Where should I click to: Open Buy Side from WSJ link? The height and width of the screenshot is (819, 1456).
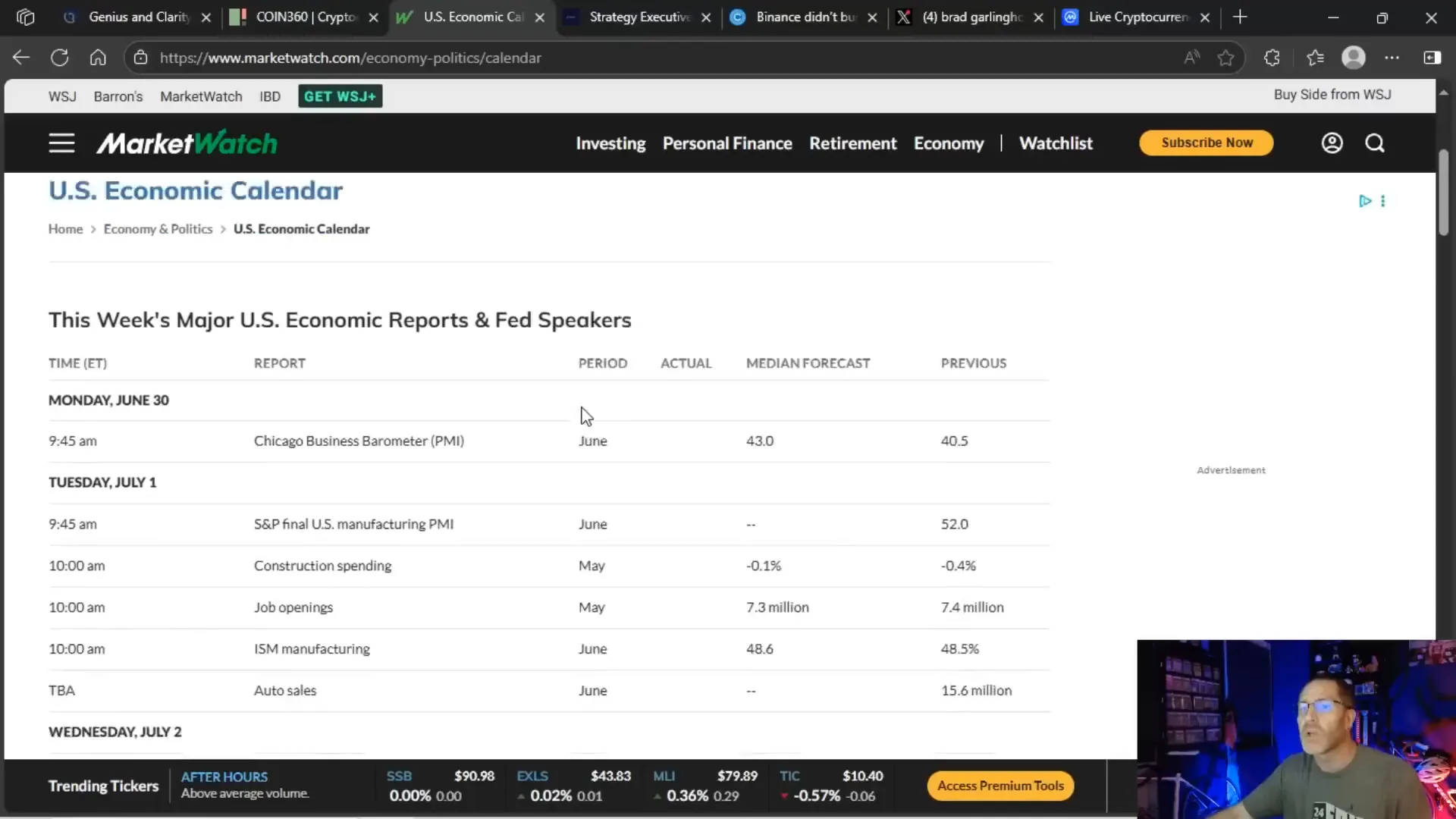click(x=1332, y=95)
